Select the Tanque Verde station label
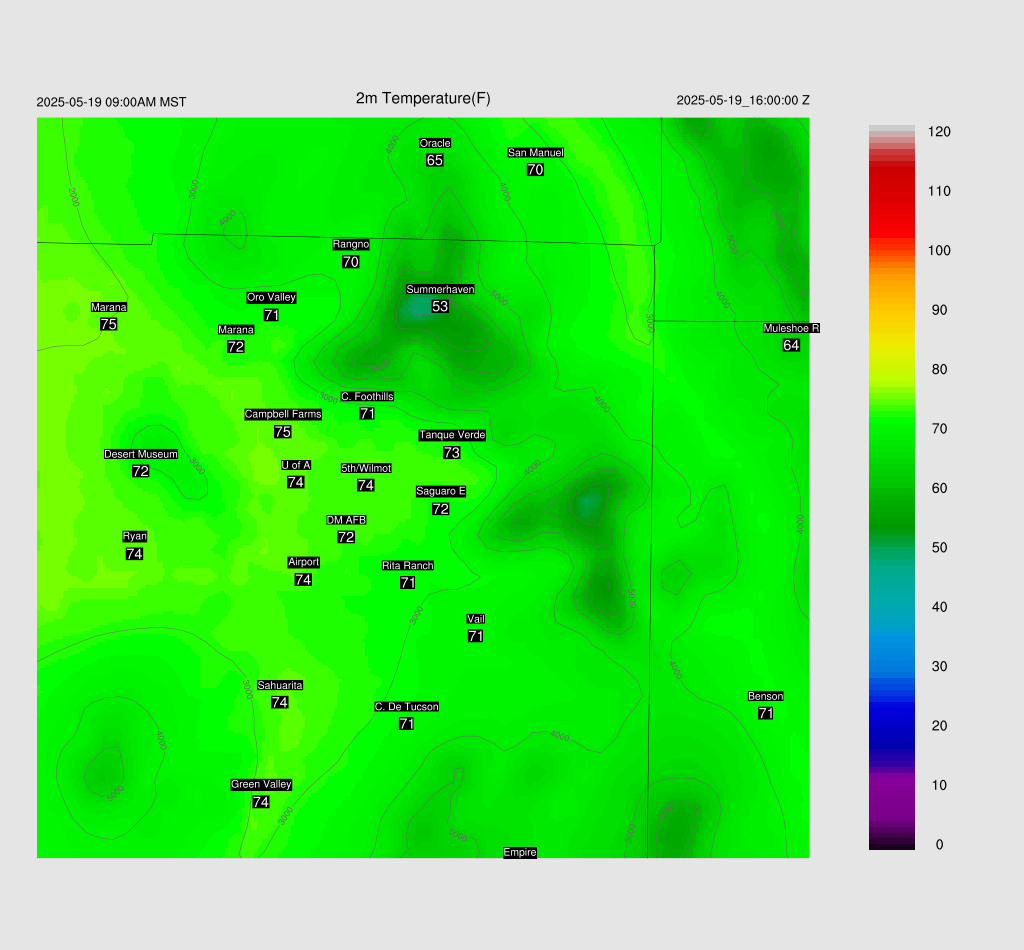 coord(452,435)
